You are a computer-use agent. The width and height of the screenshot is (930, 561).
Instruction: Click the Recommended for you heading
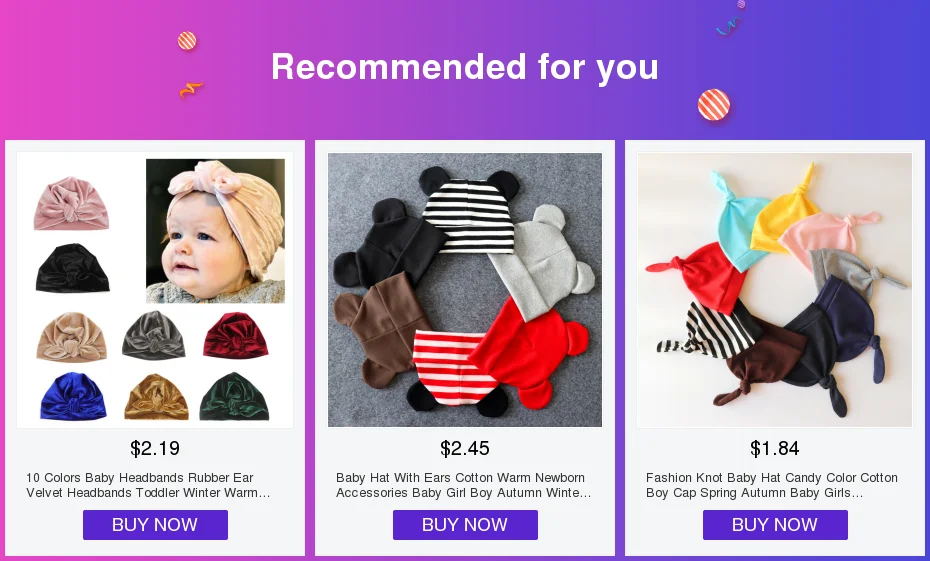point(465,66)
